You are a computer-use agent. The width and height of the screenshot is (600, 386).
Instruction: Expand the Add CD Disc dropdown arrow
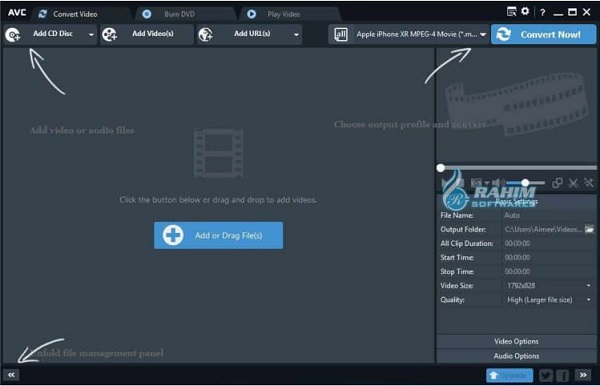[91, 34]
